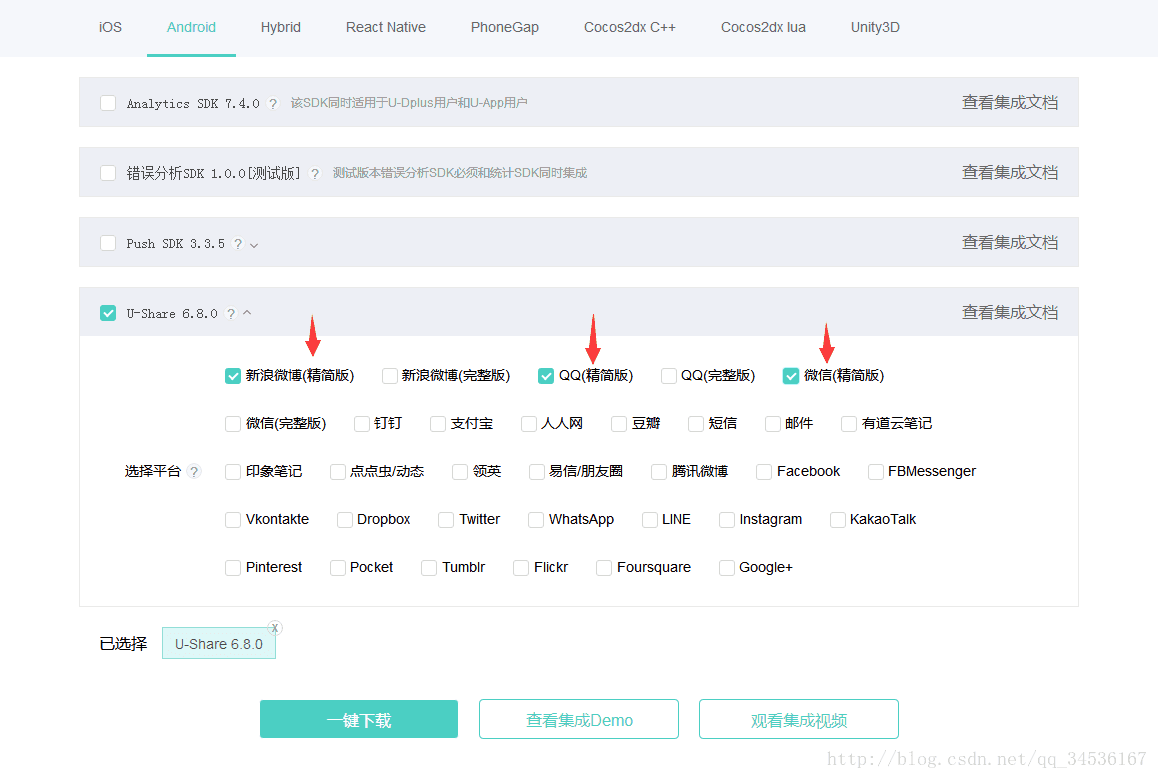Check the WhatsApp platform
Image resolution: width=1158 pixels, height=779 pixels.
[536, 520]
